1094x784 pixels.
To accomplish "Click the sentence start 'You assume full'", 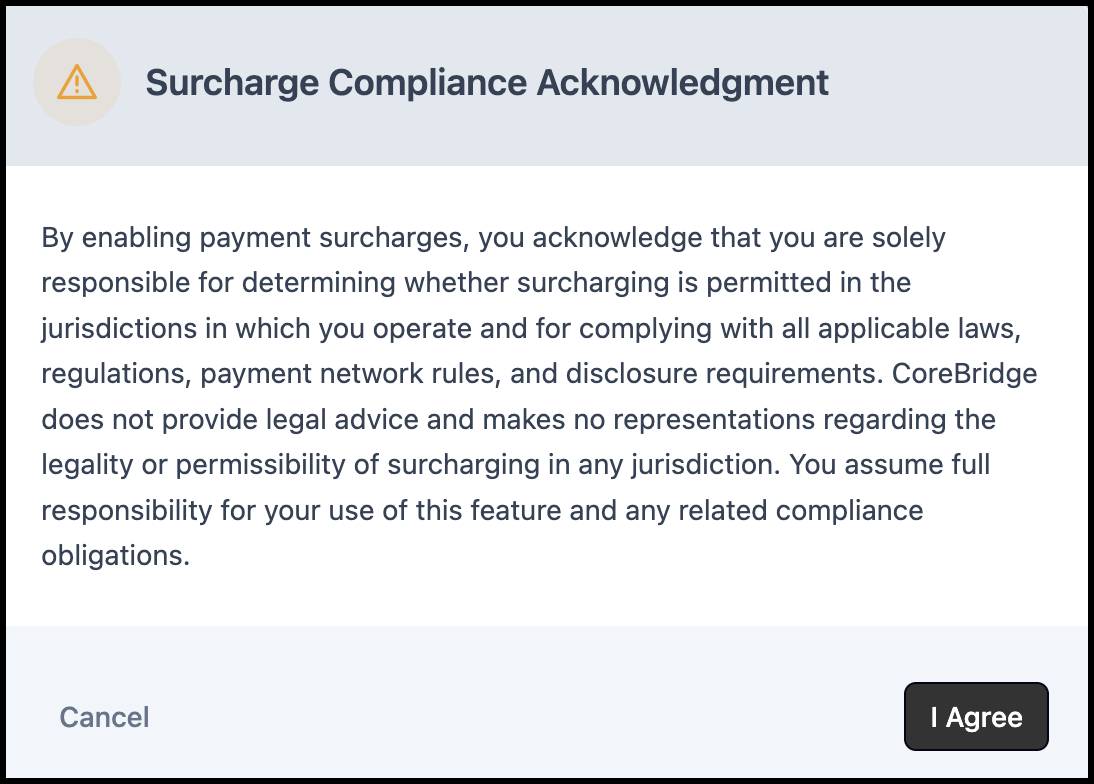I will 890,465.
